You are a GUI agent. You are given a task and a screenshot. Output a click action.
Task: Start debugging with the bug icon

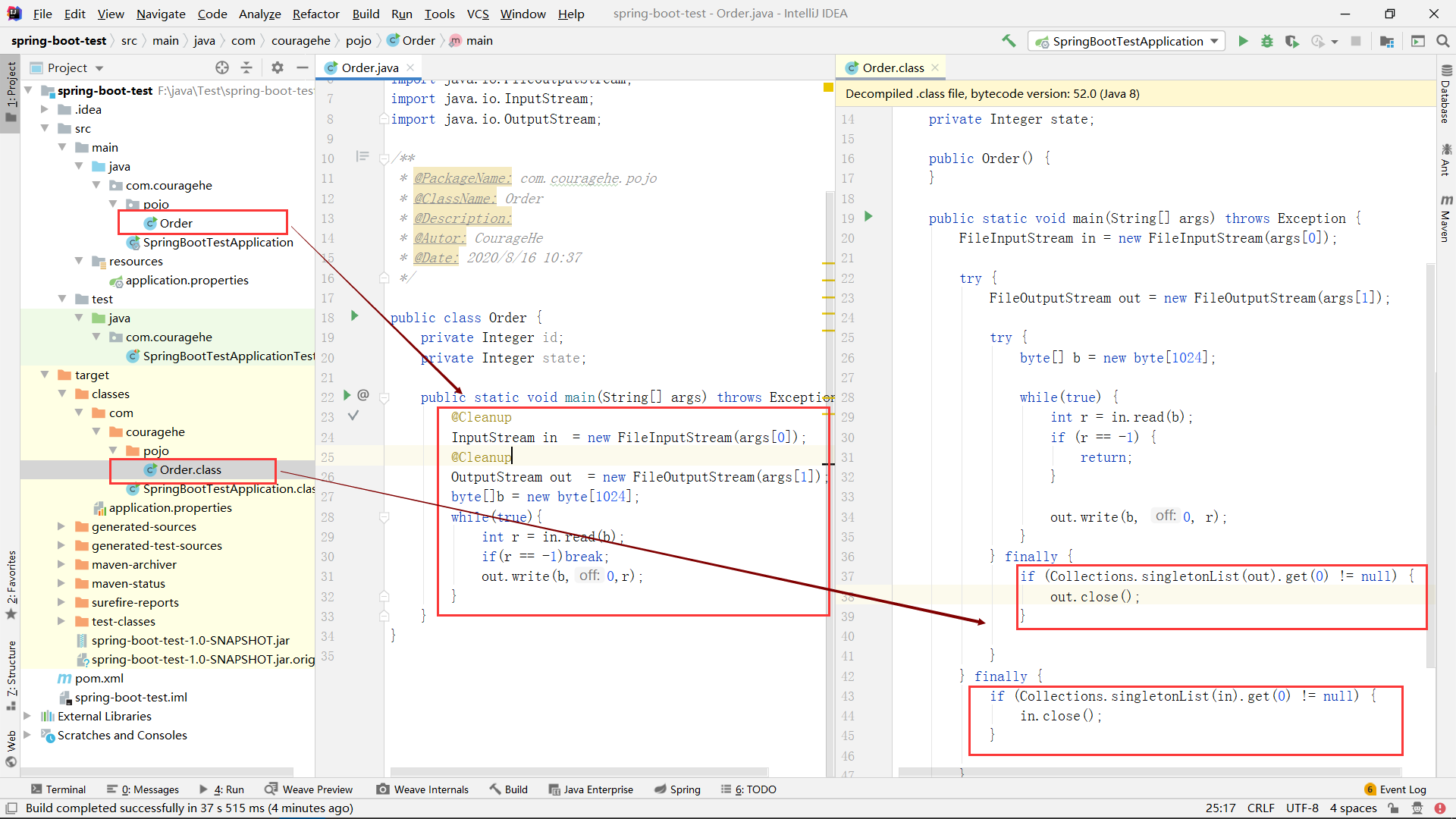click(1267, 41)
